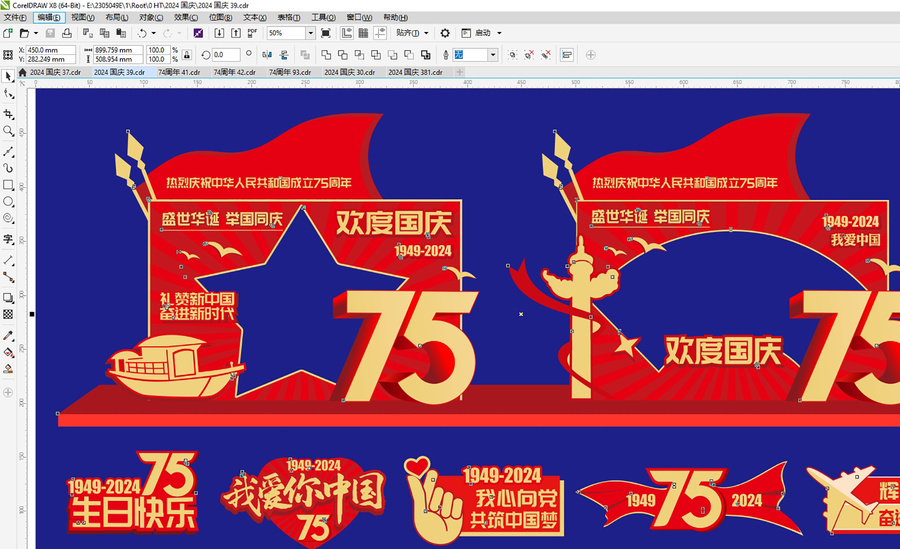Click the toolbox quick customize plus button

pyautogui.click(x=8, y=393)
